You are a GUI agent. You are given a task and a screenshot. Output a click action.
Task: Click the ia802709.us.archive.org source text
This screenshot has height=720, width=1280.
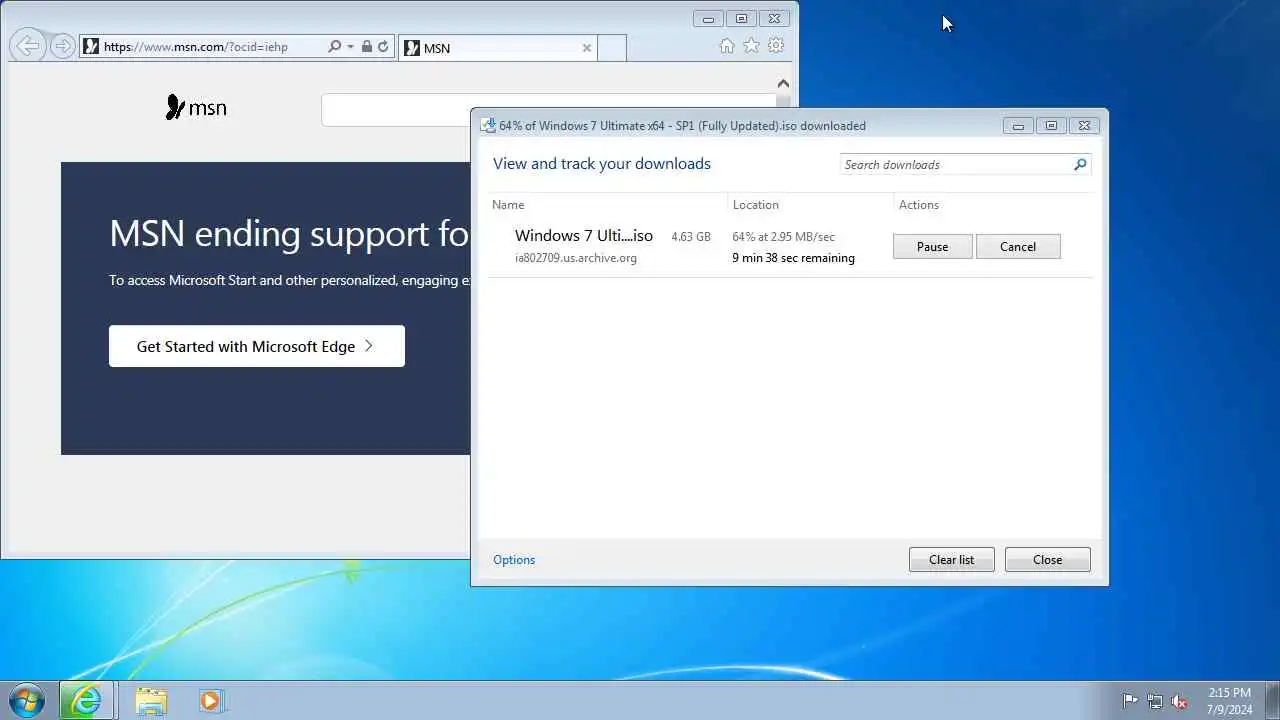click(x=576, y=258)
